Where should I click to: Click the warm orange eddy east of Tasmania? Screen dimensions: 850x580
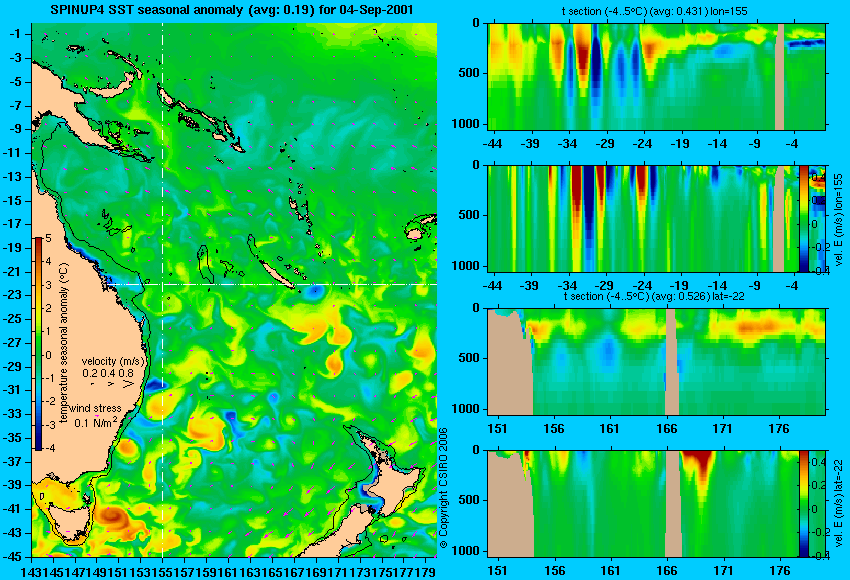[115, 517]
